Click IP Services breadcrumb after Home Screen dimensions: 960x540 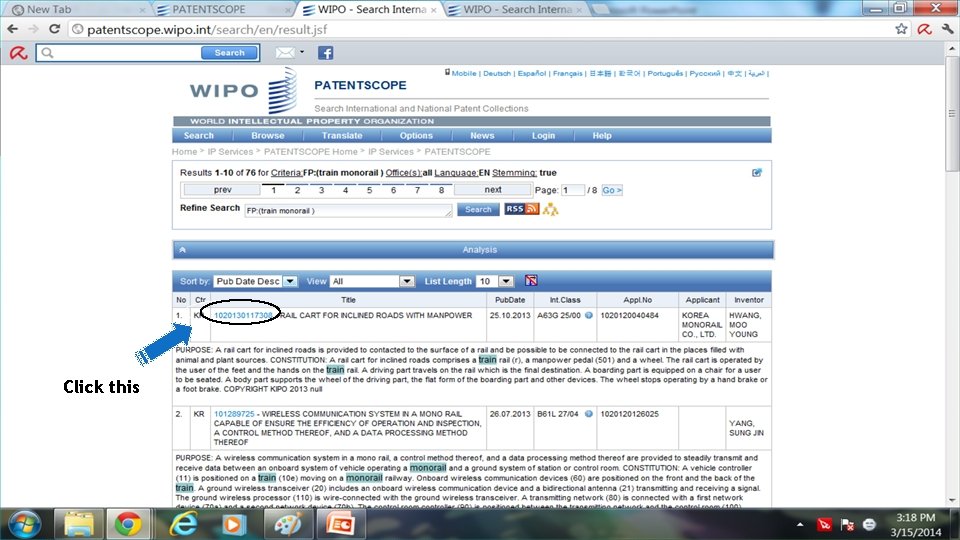click(x=230, y=152)
